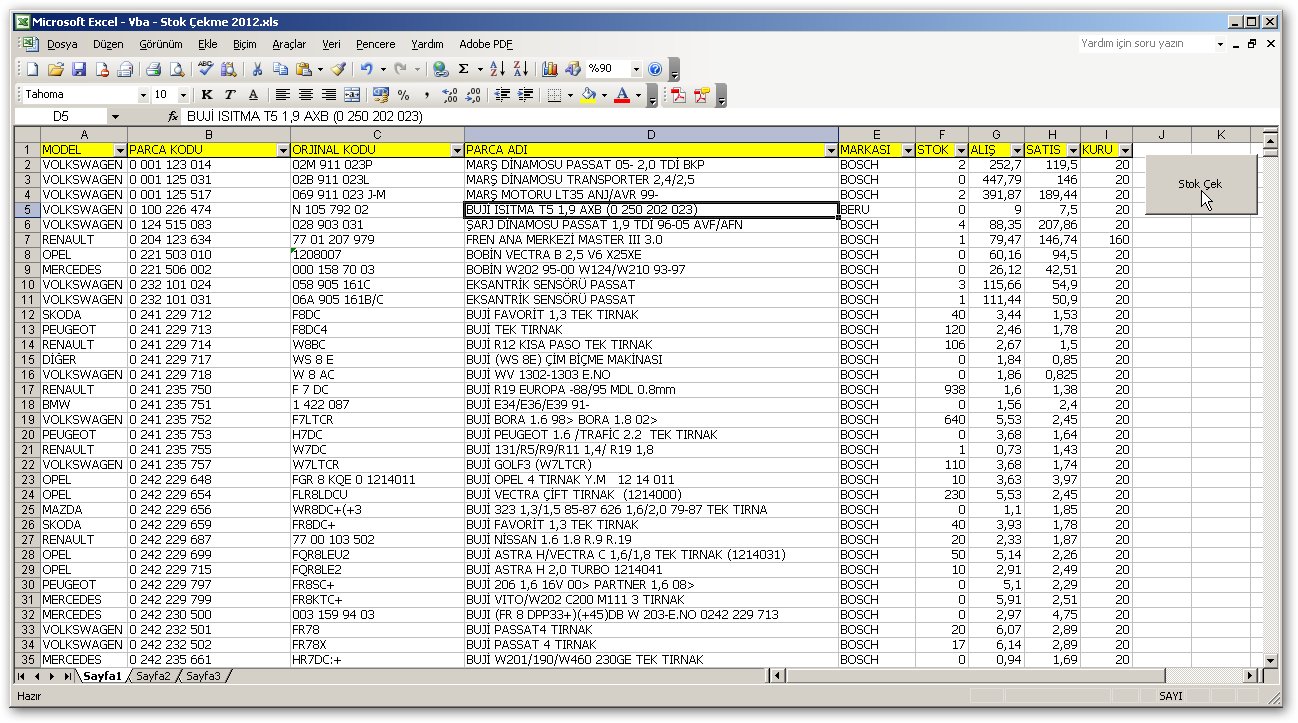The image size is (1298, 723).
Task: Open the Name Box dropdown arrow
Action: (x=116, y=117)
